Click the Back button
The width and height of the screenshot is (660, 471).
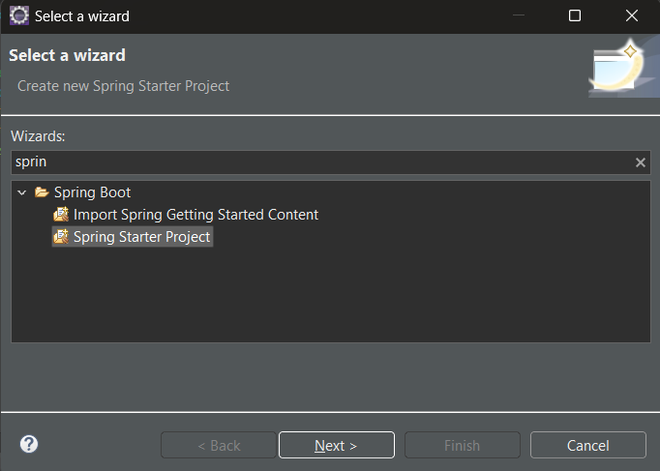[x=218, y=445]
